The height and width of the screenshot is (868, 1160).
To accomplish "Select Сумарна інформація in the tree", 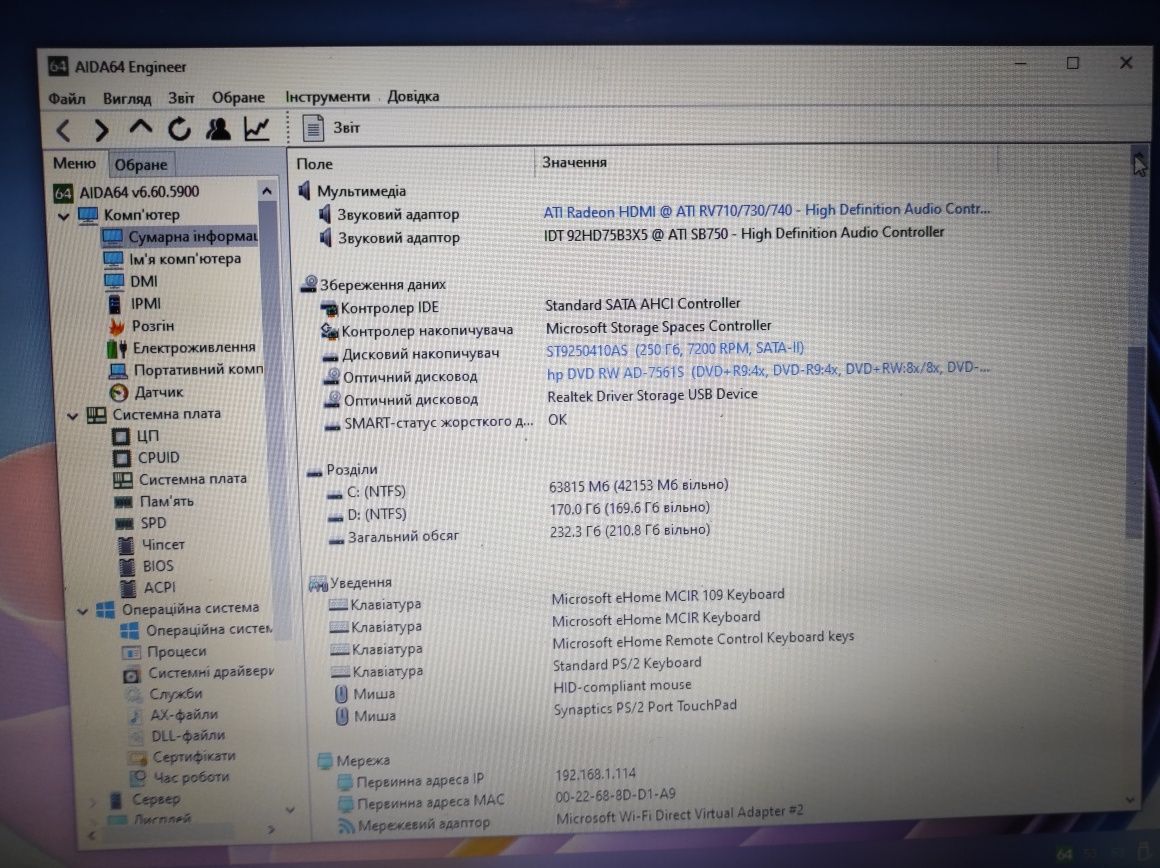I will pos(180,237).
